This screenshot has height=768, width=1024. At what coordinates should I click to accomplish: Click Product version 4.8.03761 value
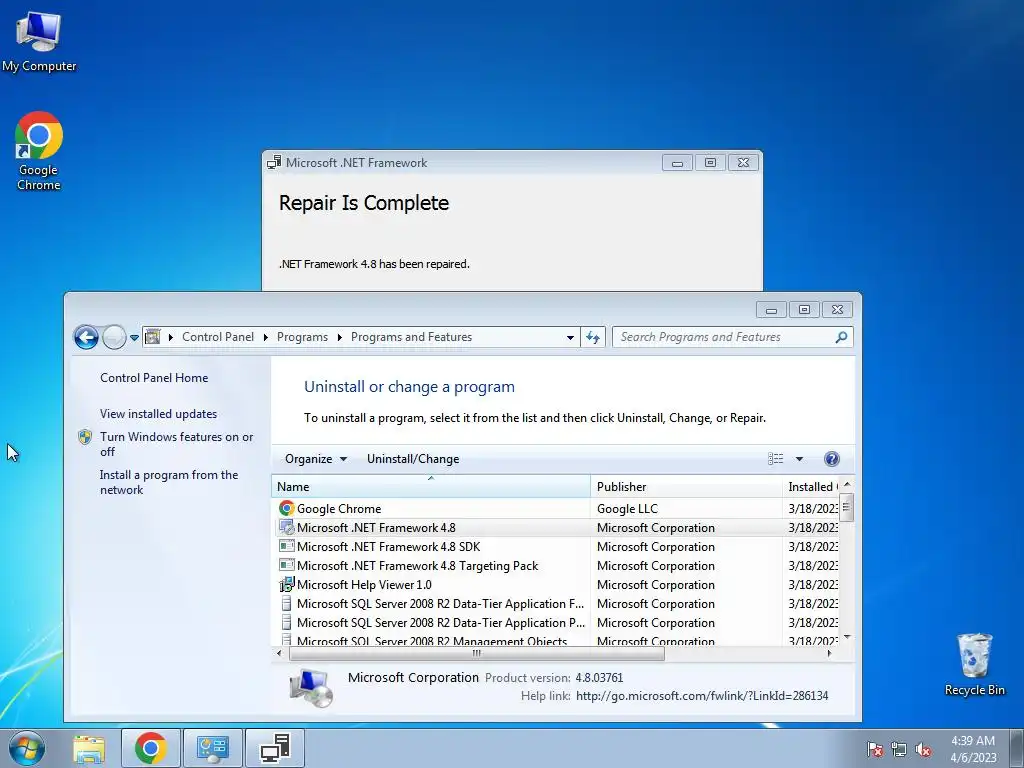point(599,678)
